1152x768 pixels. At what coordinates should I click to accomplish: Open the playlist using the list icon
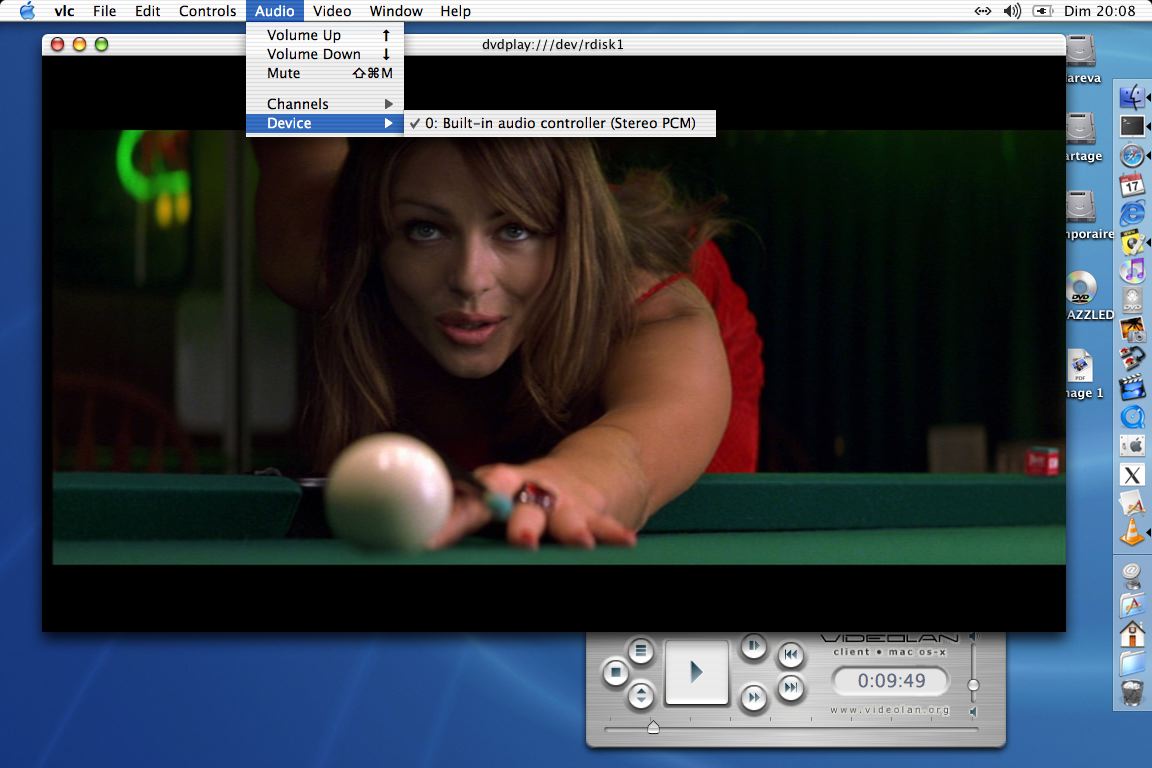[641, 652]
